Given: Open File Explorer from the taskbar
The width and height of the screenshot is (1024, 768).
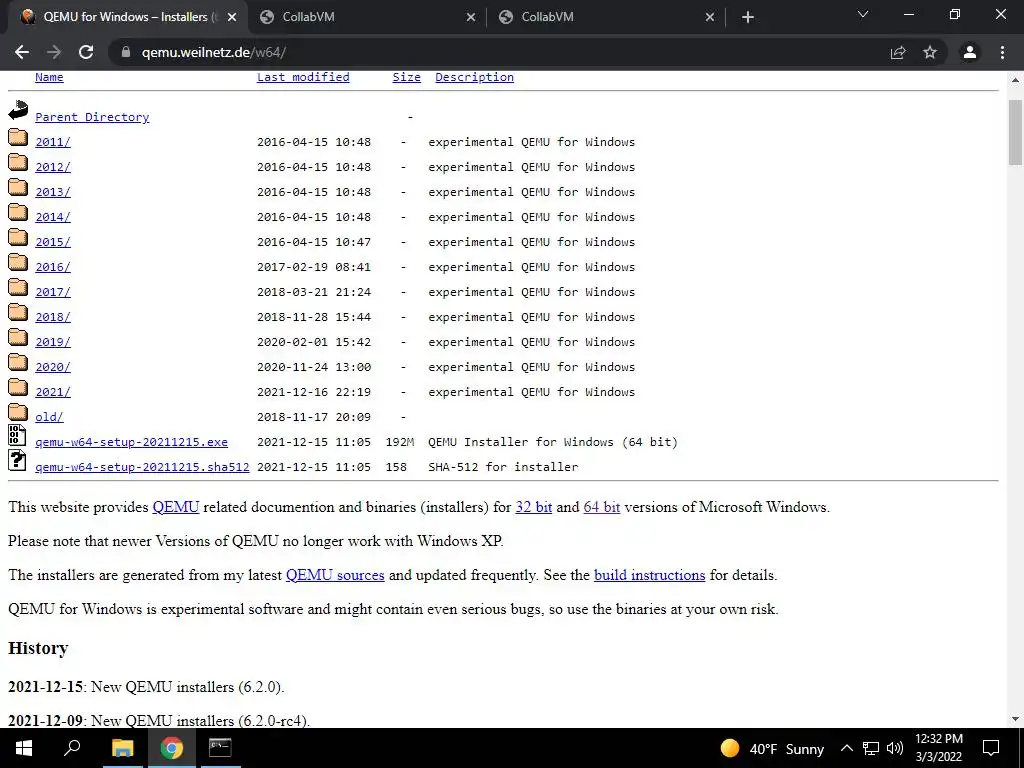Looking at the screenshot, I should pos(122,748).
